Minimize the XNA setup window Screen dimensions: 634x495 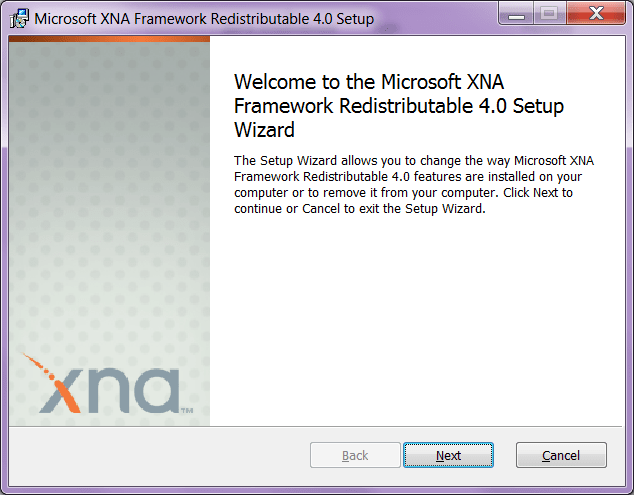(x=516, y=14)
